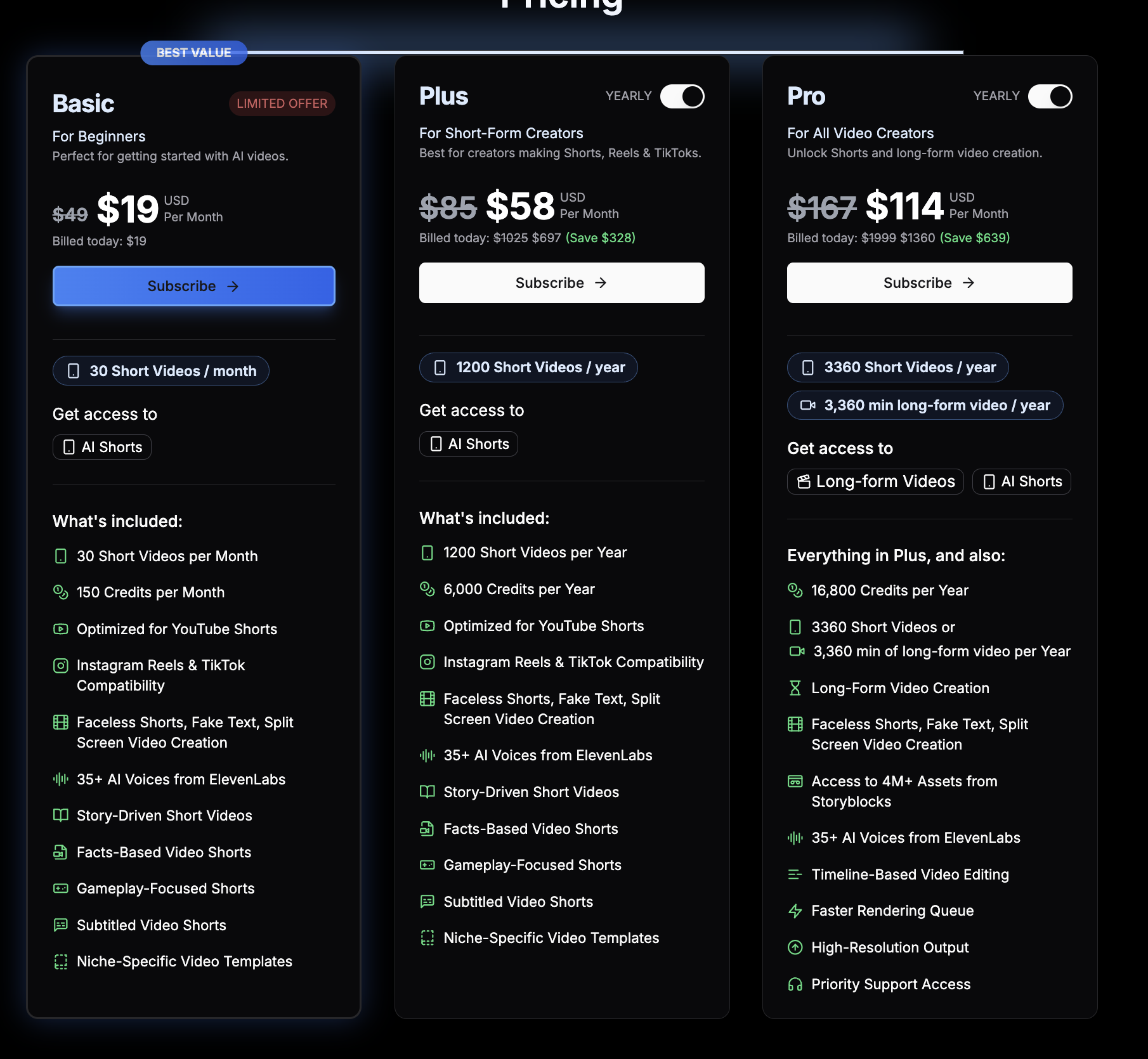Click coin icon beside 6,000 Credits per Year
Viewport: 1148px width, 1059px height.
pos(427,589)
